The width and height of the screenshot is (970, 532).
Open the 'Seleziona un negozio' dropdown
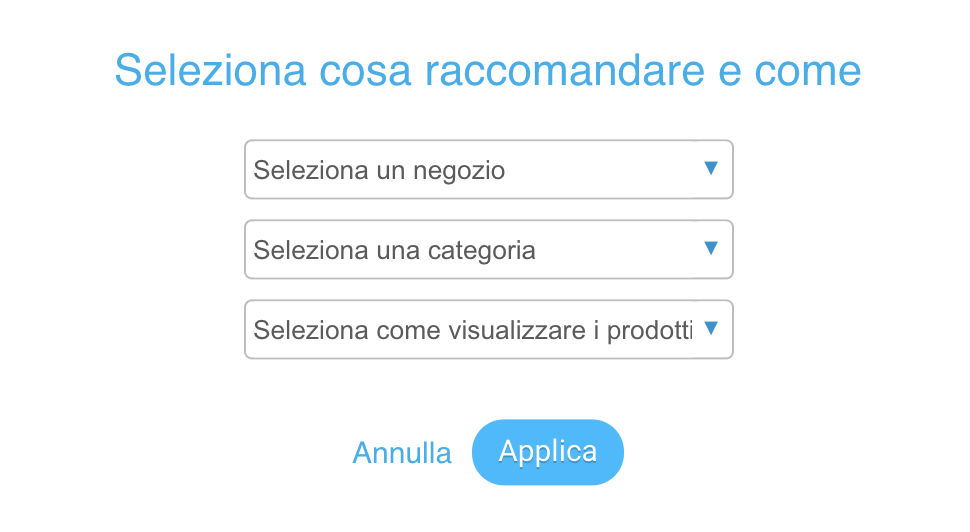489,169
